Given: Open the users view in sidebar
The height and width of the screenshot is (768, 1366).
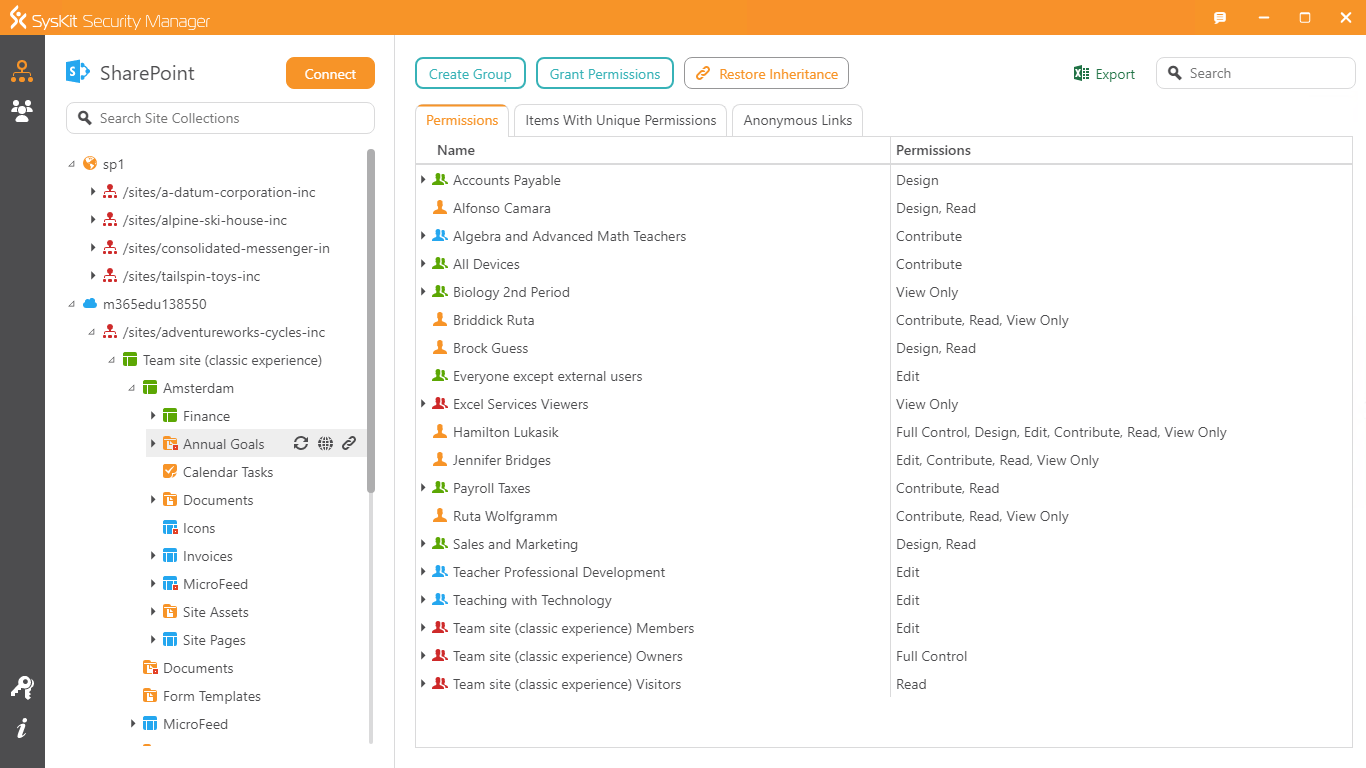Looking at the screenshot, I should pyautogui.click(x=22, y=111).
